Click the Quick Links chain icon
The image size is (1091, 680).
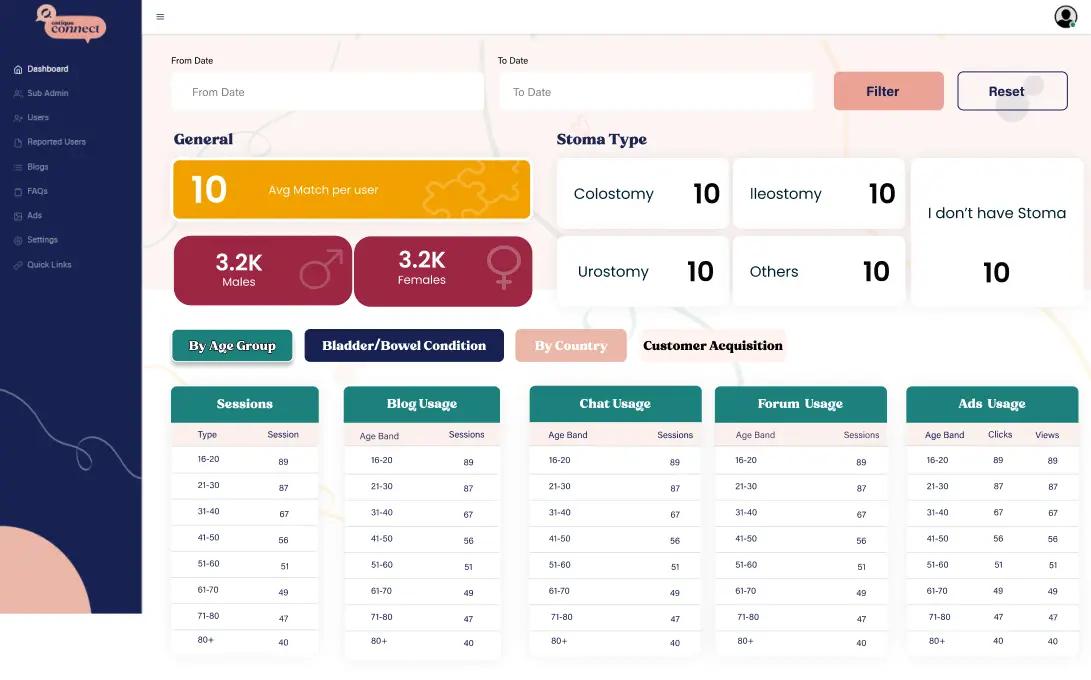18,266
